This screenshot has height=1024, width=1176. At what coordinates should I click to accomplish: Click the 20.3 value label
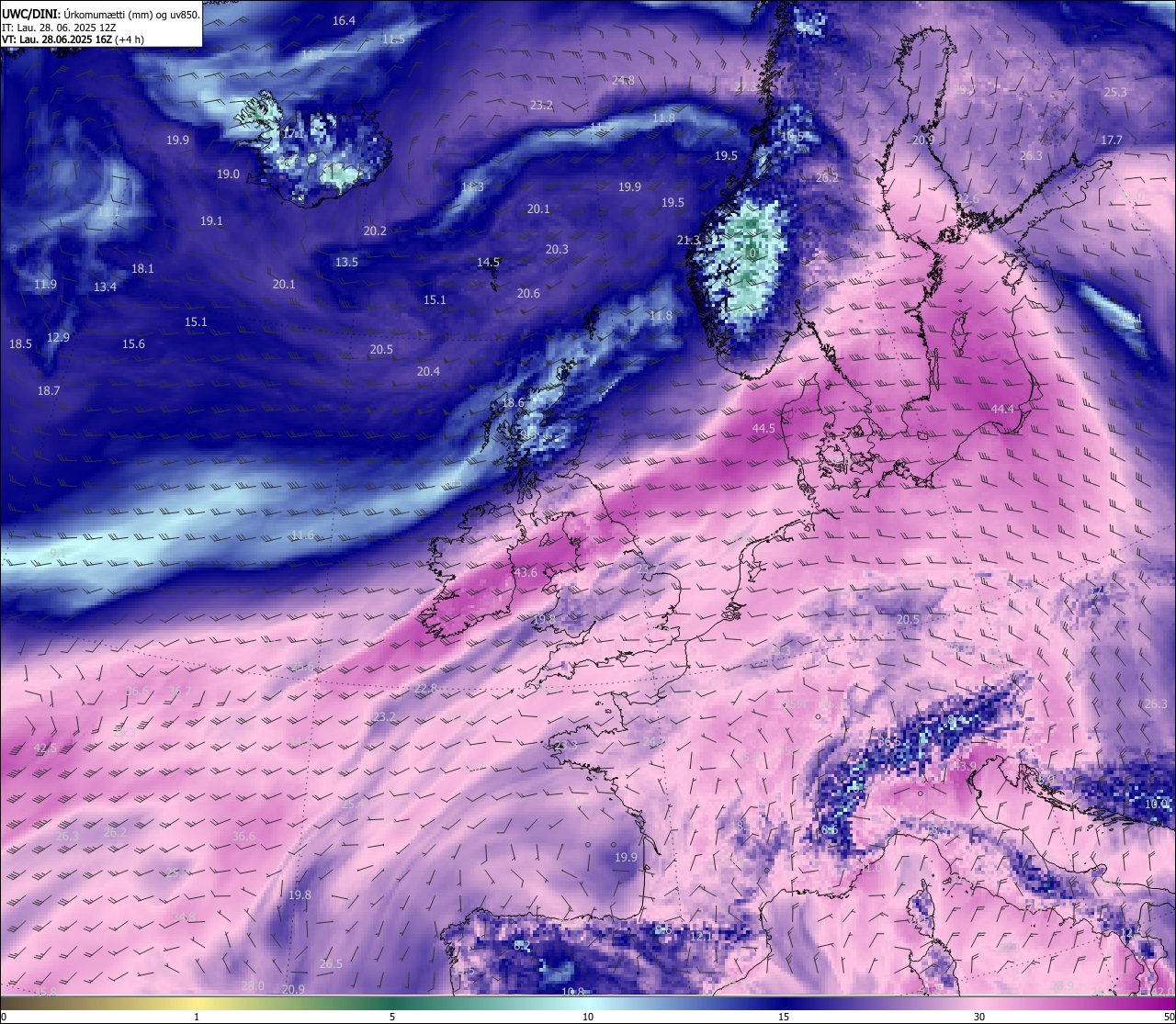(557, 249)
